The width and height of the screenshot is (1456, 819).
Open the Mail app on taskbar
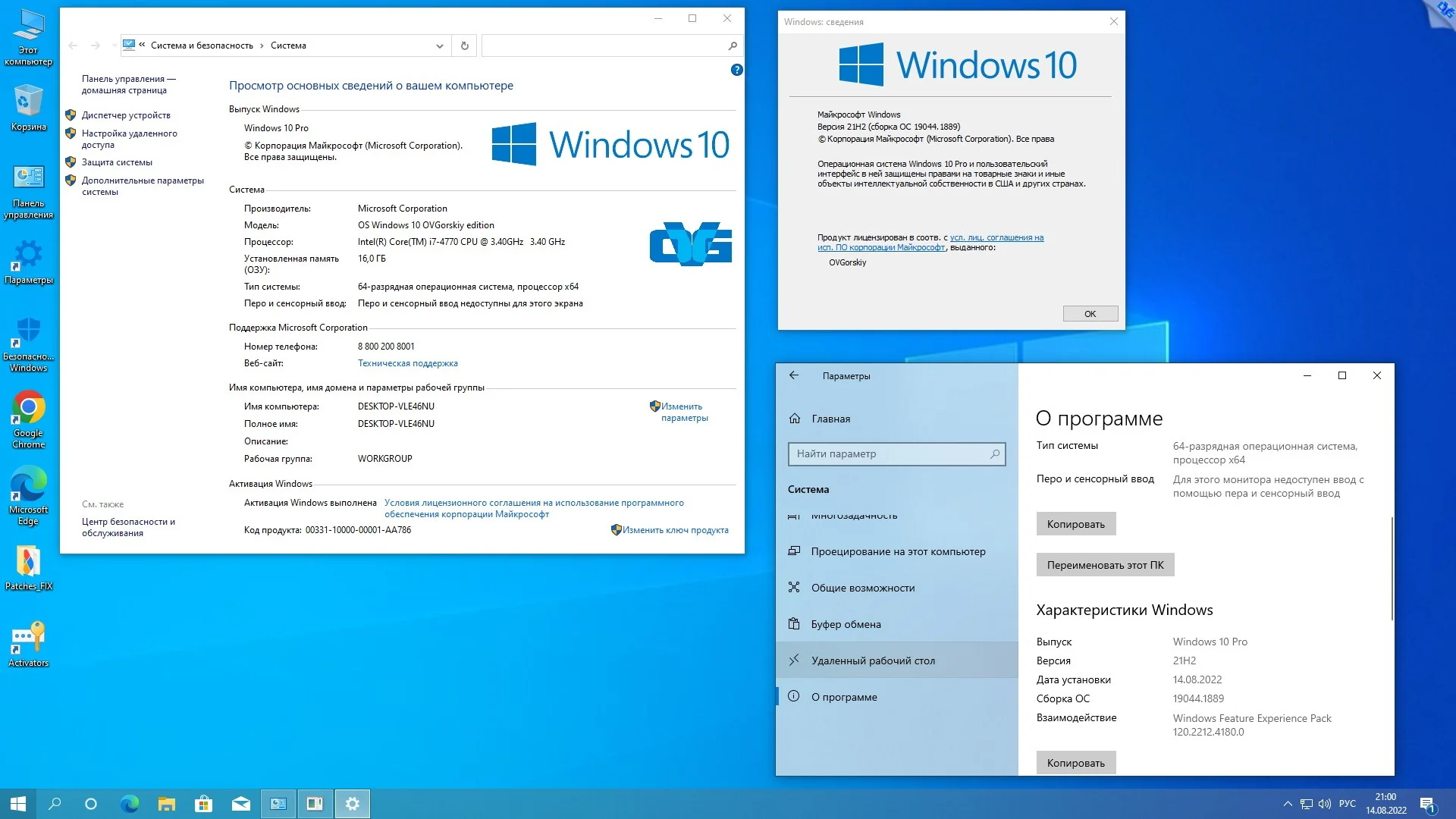click(x=240, y=804)
